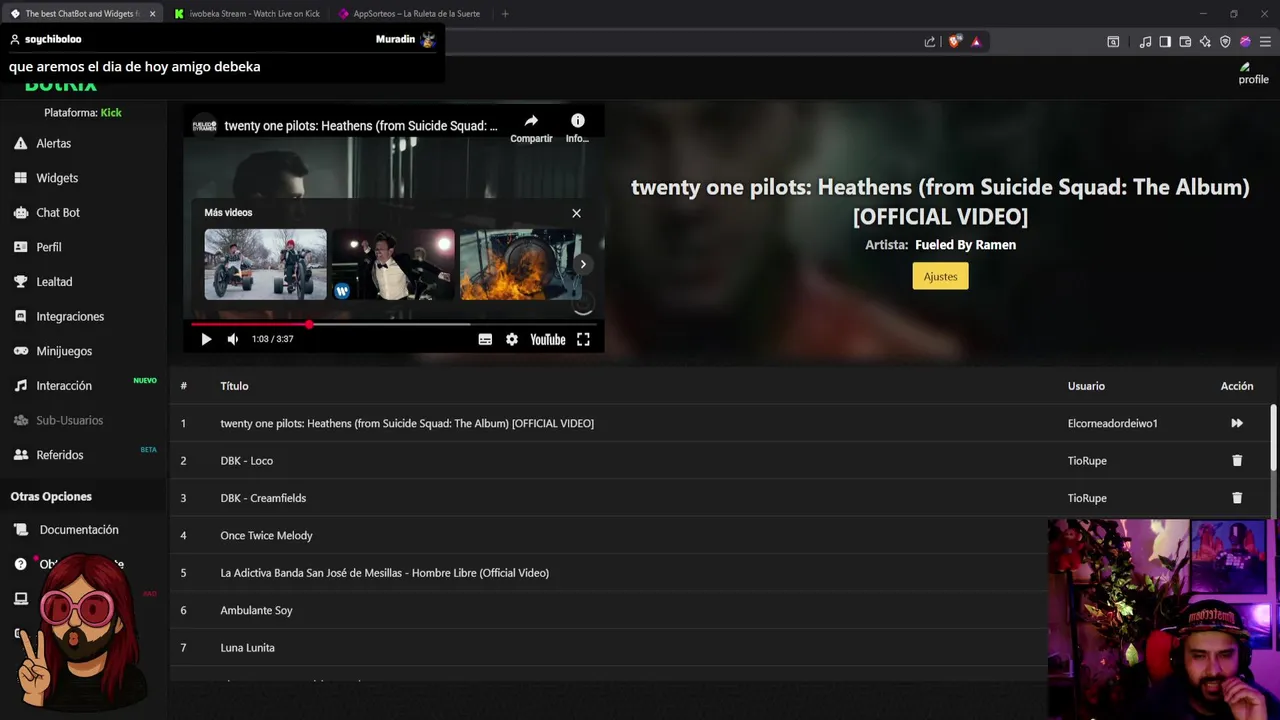Screen dimensions: 1280x720
Task: Seek on YouTube red progress bar
Action: (x=394, y=324)
